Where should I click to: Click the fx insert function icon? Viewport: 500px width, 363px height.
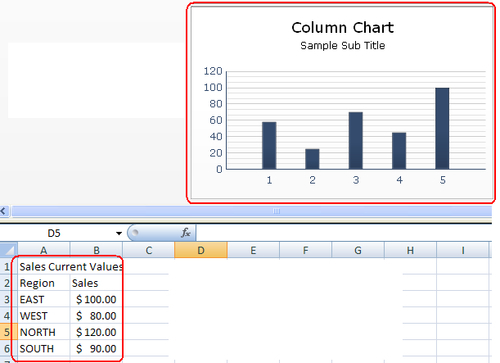click(x=186, y=233)
